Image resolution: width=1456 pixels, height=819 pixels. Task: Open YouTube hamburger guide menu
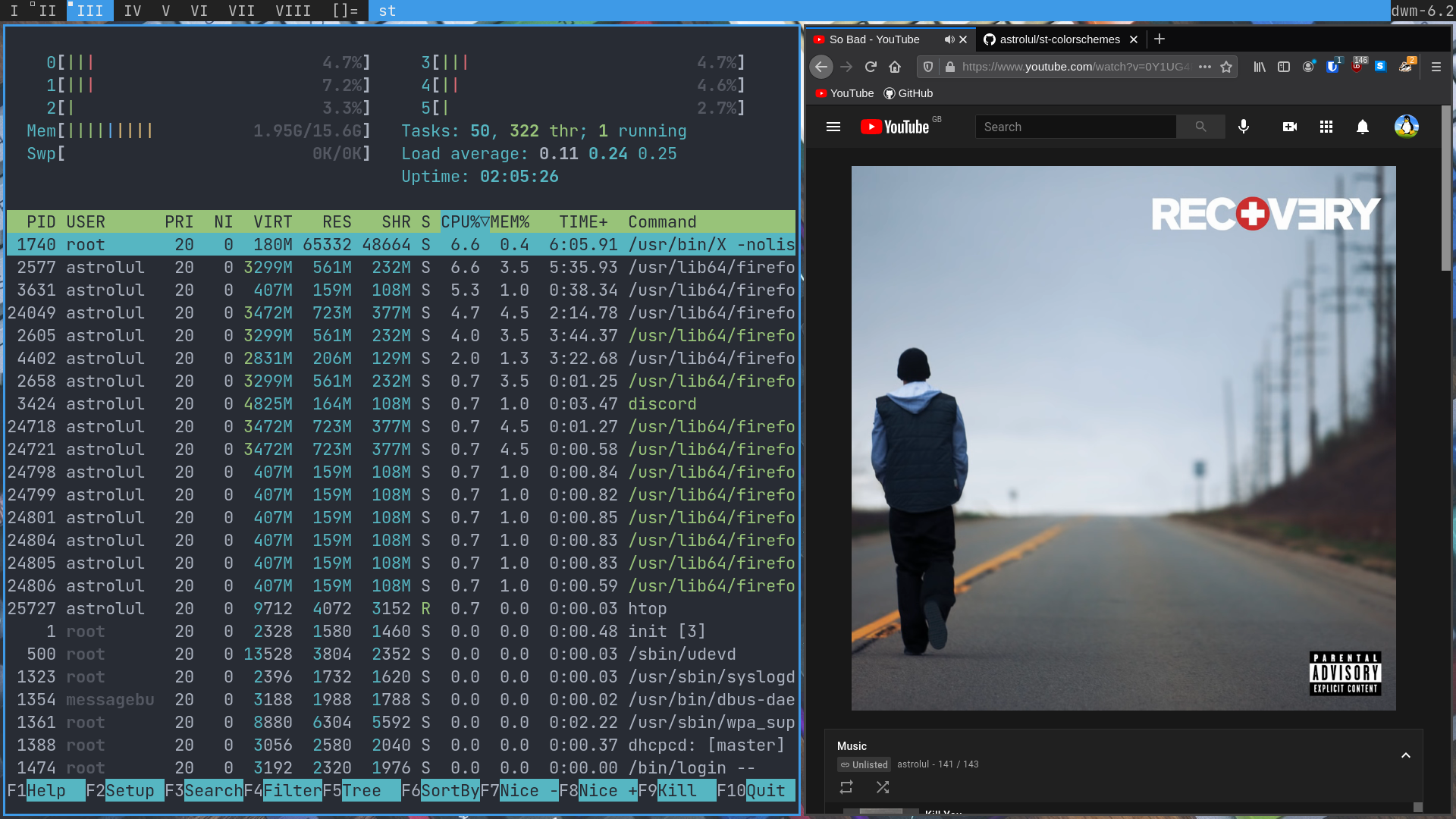tap(833, 127)
